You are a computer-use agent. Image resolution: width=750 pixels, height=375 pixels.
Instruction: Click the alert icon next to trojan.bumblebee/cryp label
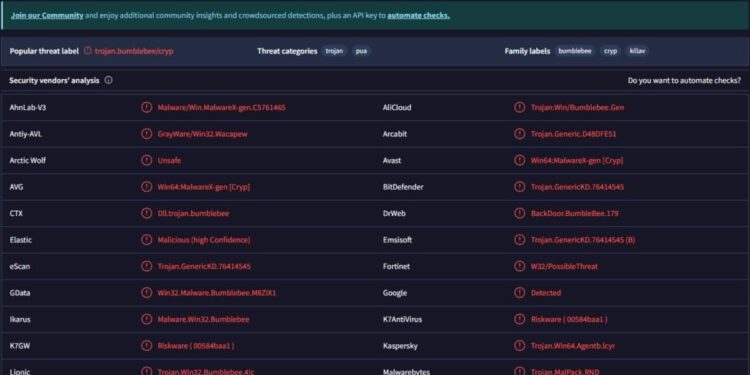click(x=87, y=51)
